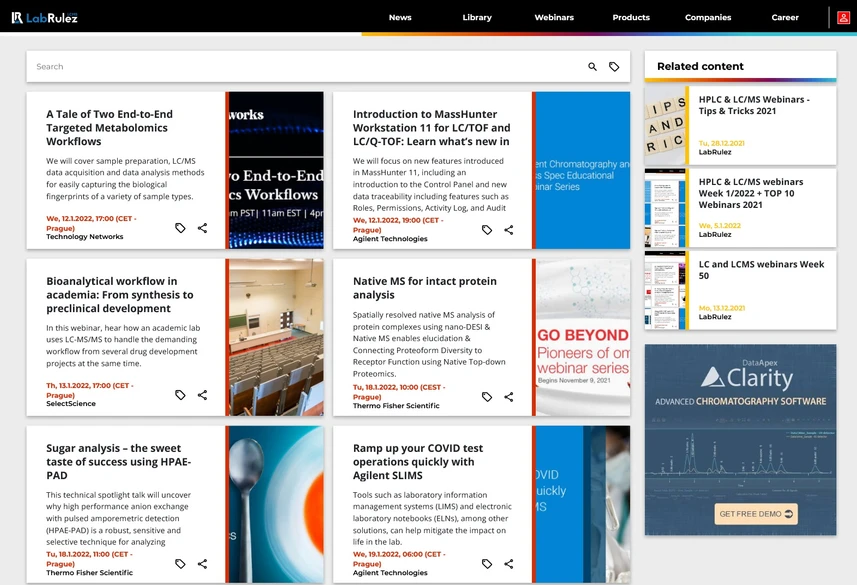The height and width of the screenshot is (585, 857).
Task: Open the LabRulez logo home link
Action: 45,17
